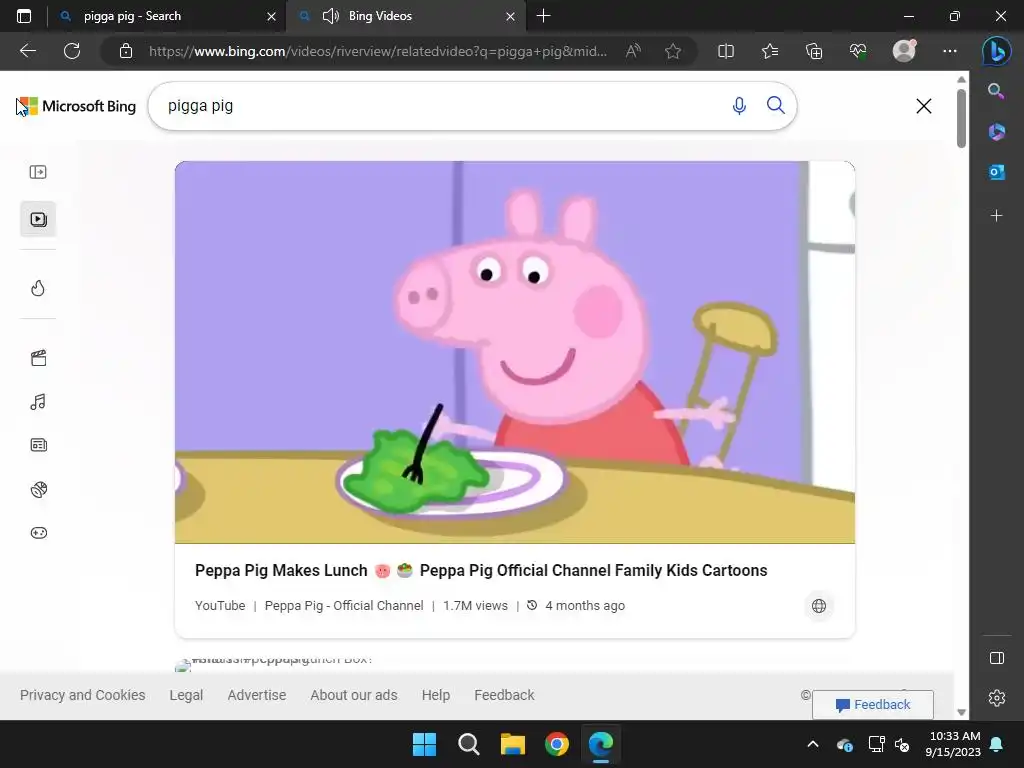Open sidebar Search tool
The width and height of the screenshot is (1024, 768).
coord(996,91)
